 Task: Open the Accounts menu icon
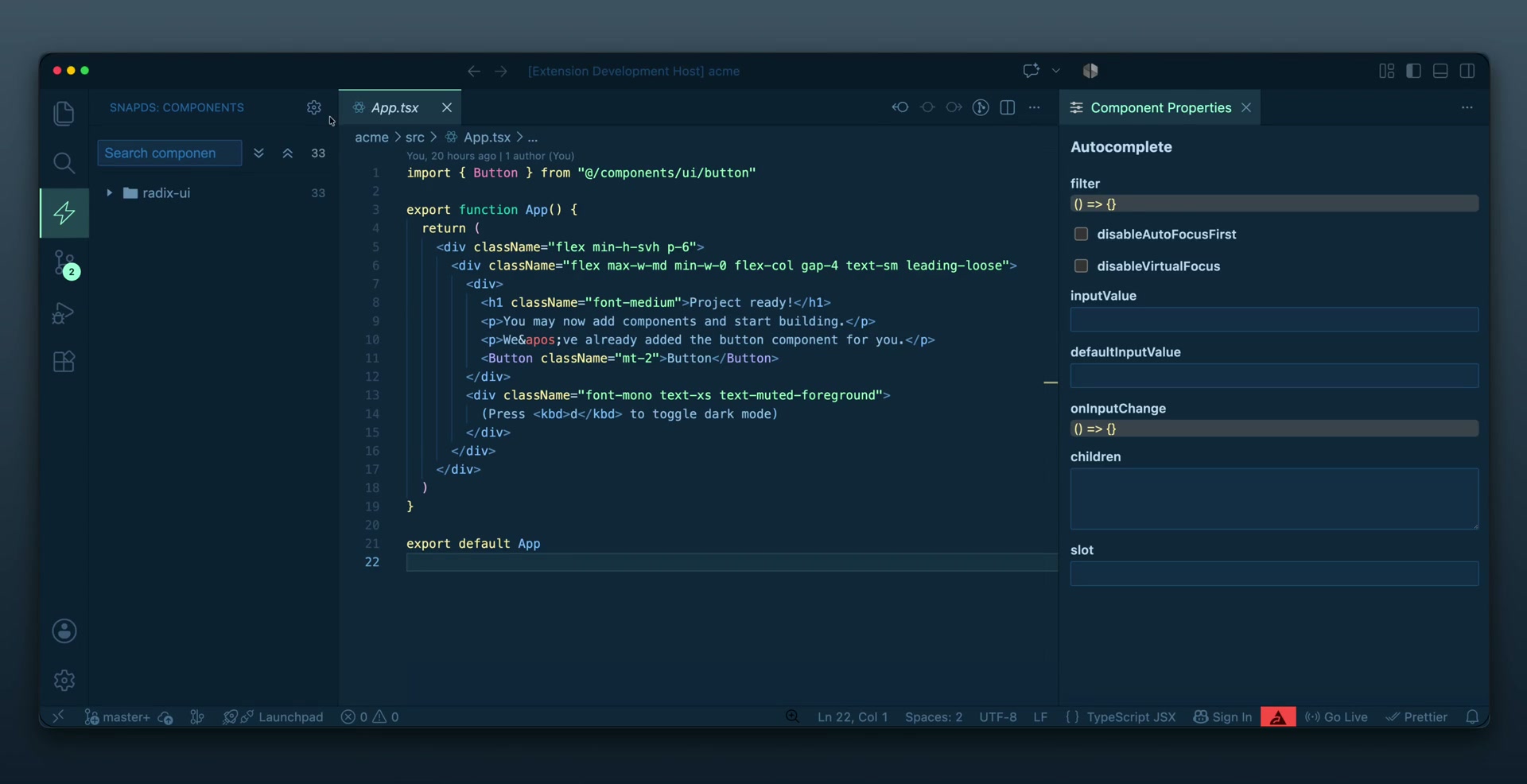[64, 631]
